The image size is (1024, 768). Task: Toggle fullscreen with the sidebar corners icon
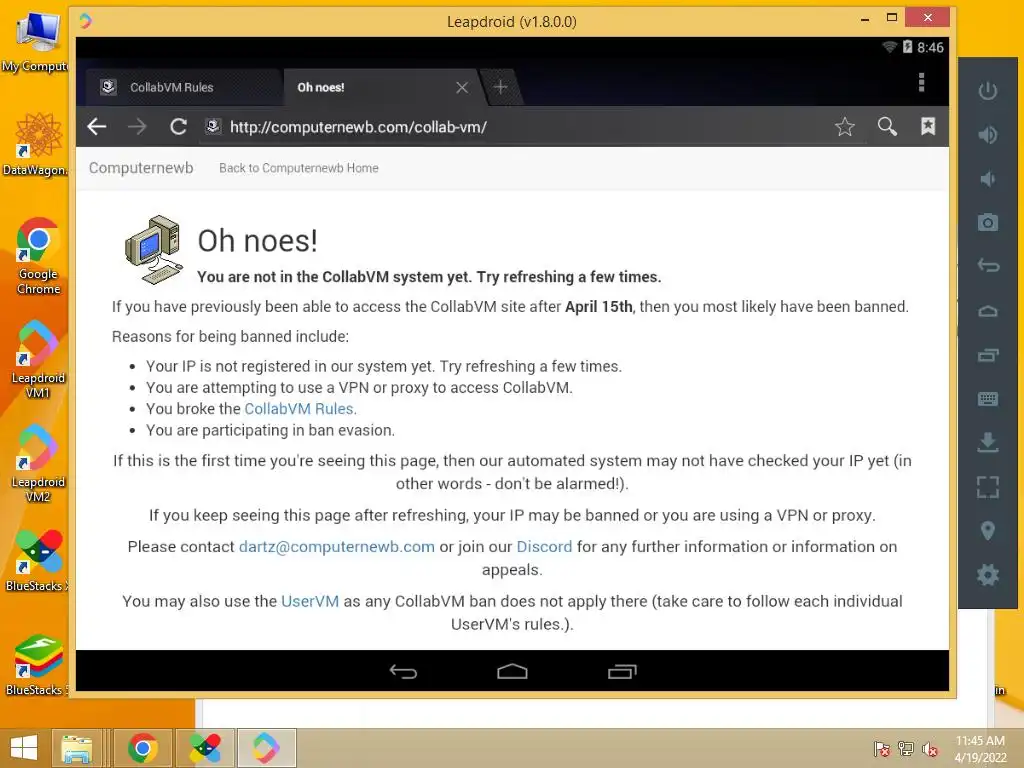click(x=987, y=487)
